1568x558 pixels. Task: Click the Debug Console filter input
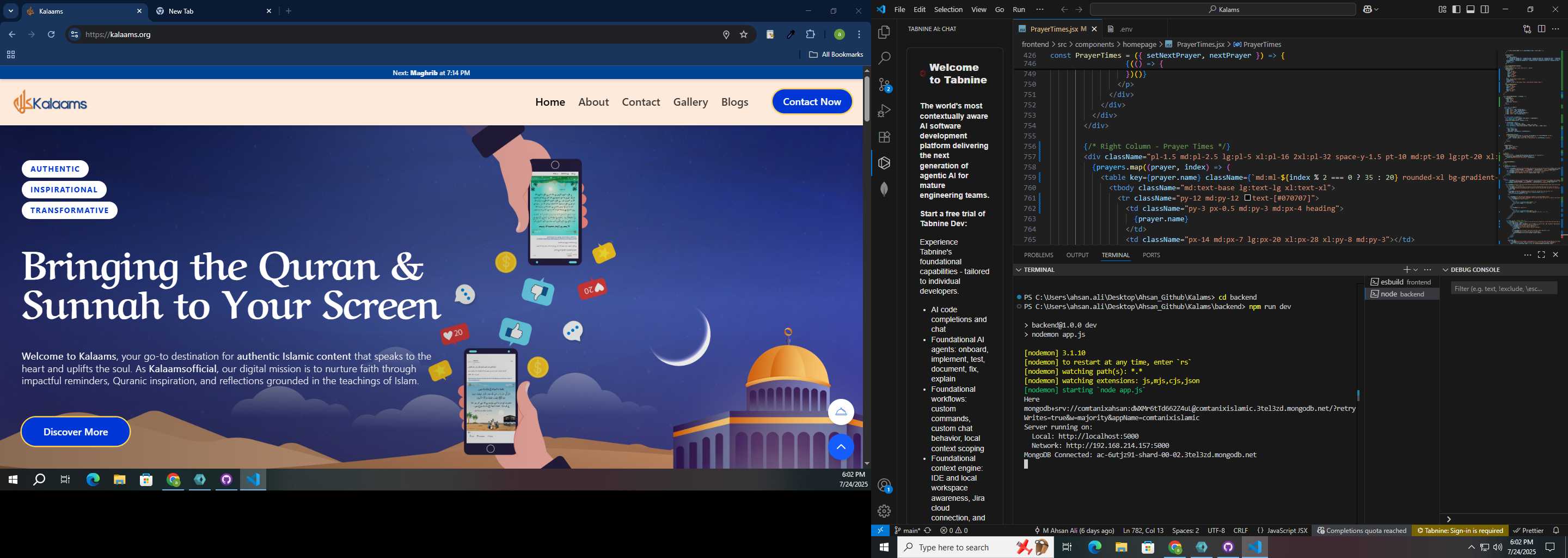1503,288
